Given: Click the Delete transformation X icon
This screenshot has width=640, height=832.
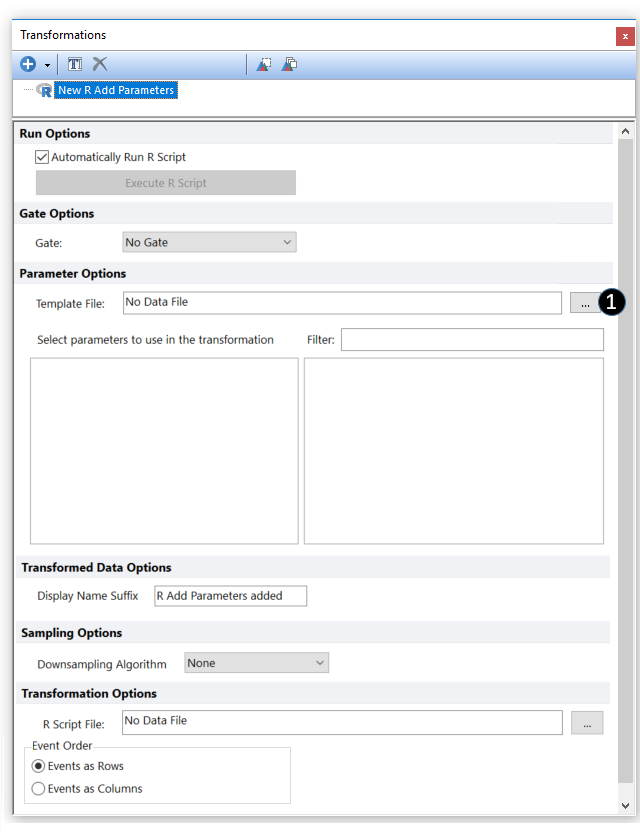Looking at the screenshot, I should click(x=100, y=64).
